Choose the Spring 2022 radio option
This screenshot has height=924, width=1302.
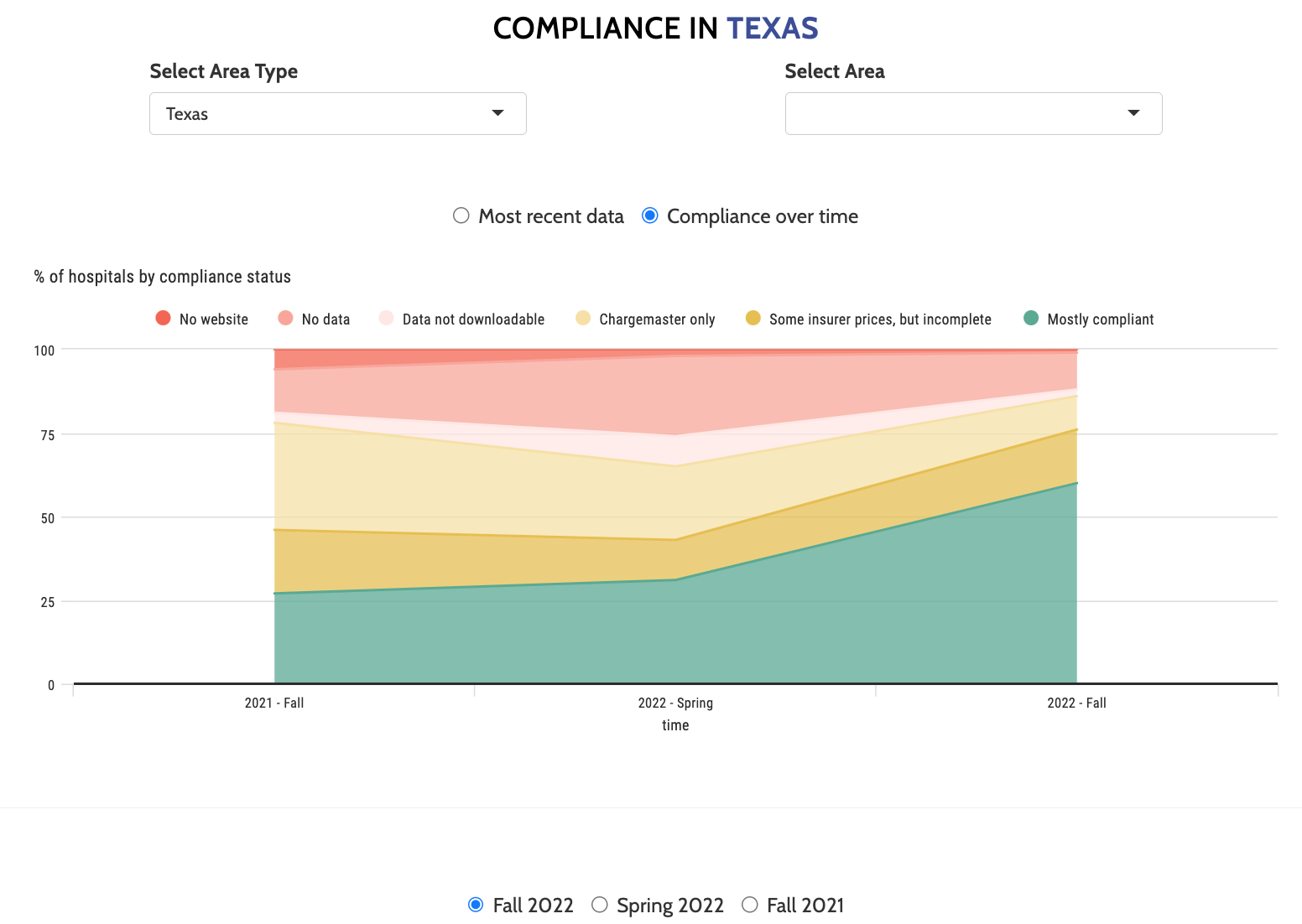(599, 905)
